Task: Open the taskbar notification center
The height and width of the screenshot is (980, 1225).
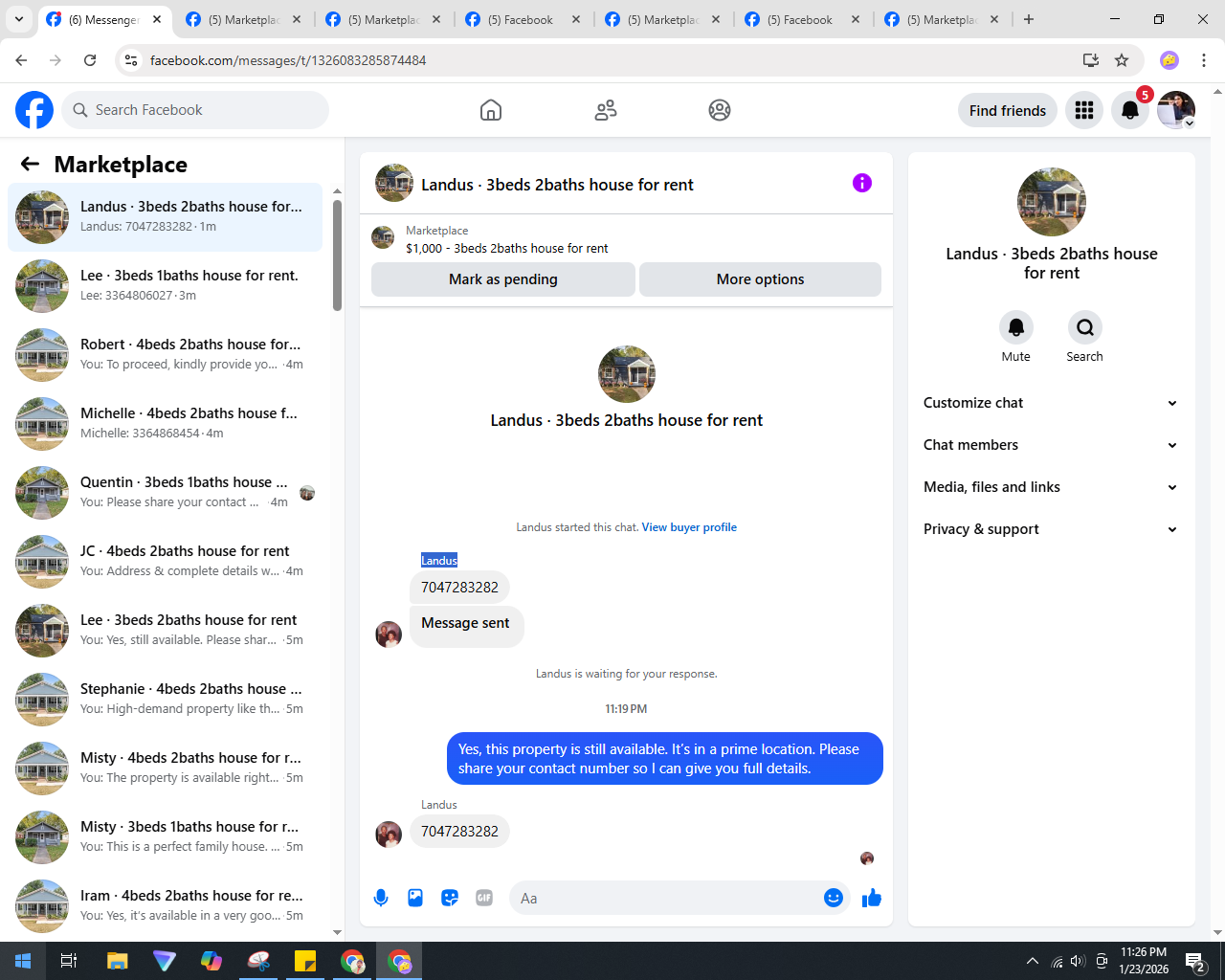Action: pyautogui.click(x=1194, y=961)
